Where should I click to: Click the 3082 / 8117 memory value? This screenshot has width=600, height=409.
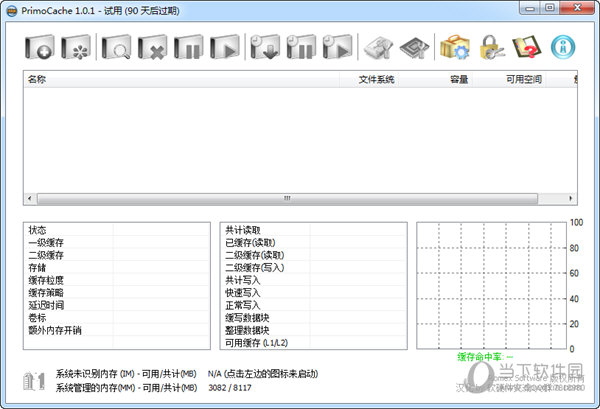(230, 388)
